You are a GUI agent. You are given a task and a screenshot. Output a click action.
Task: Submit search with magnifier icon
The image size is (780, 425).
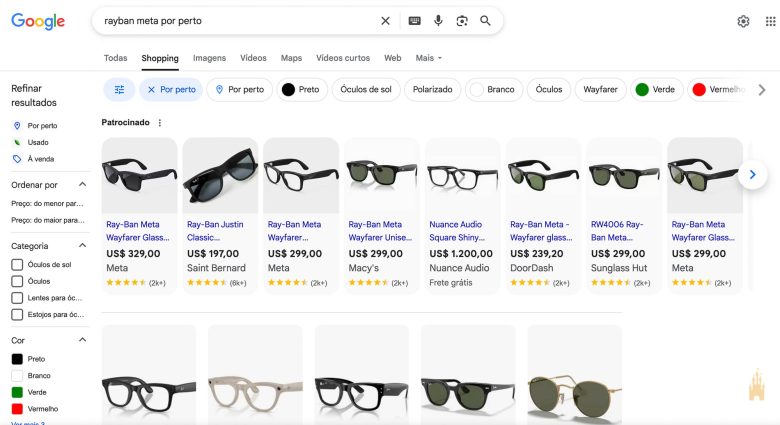(485, 21)
